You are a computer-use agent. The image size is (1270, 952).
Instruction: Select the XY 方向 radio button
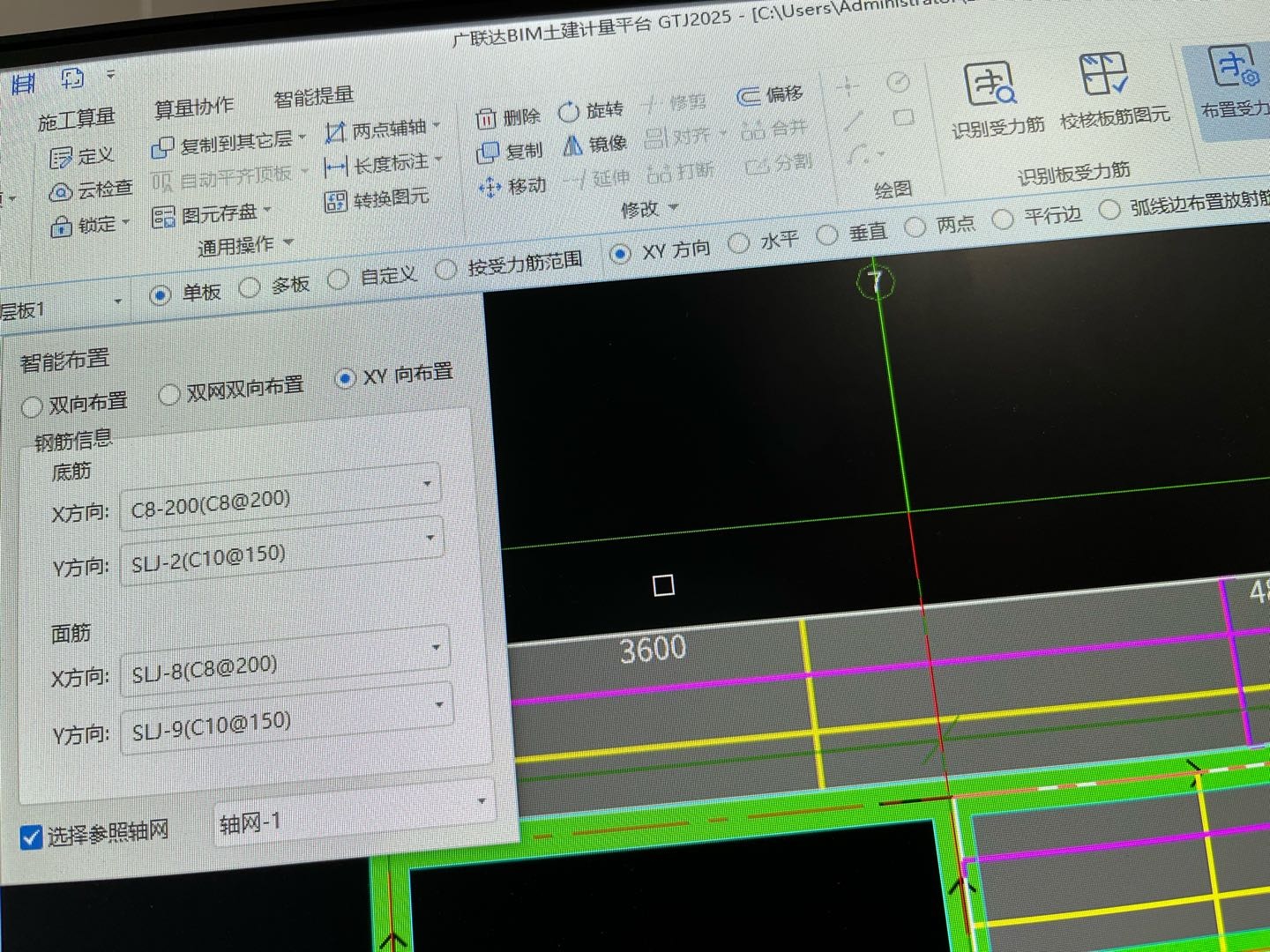620,254
